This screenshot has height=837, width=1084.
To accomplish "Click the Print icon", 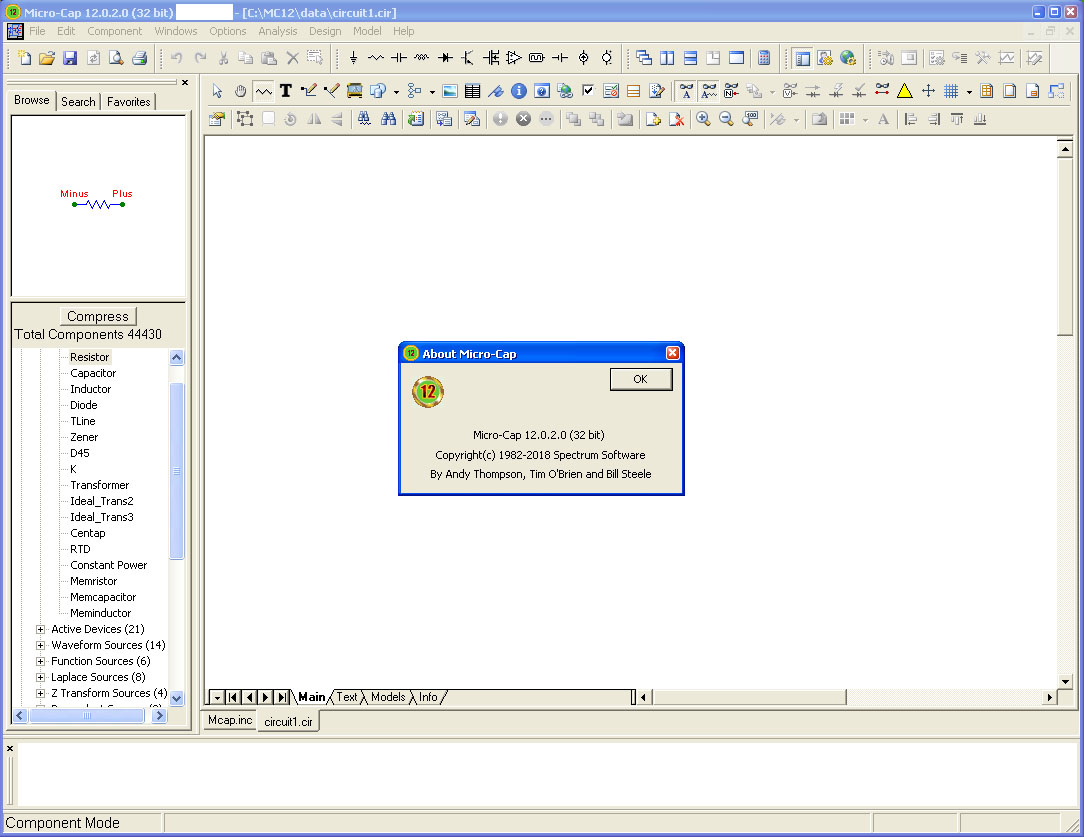I will (140, 58).
